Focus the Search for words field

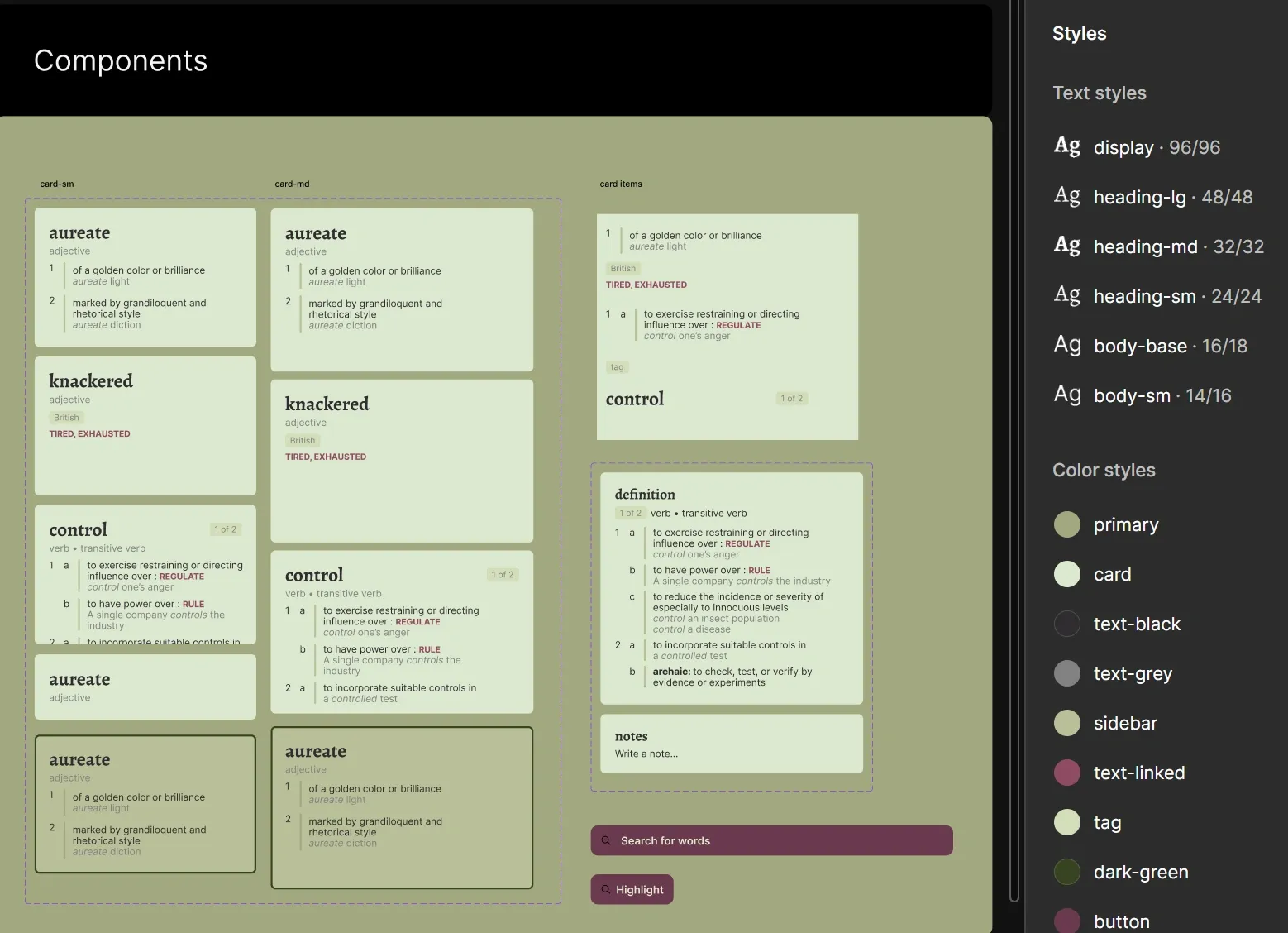772,840
